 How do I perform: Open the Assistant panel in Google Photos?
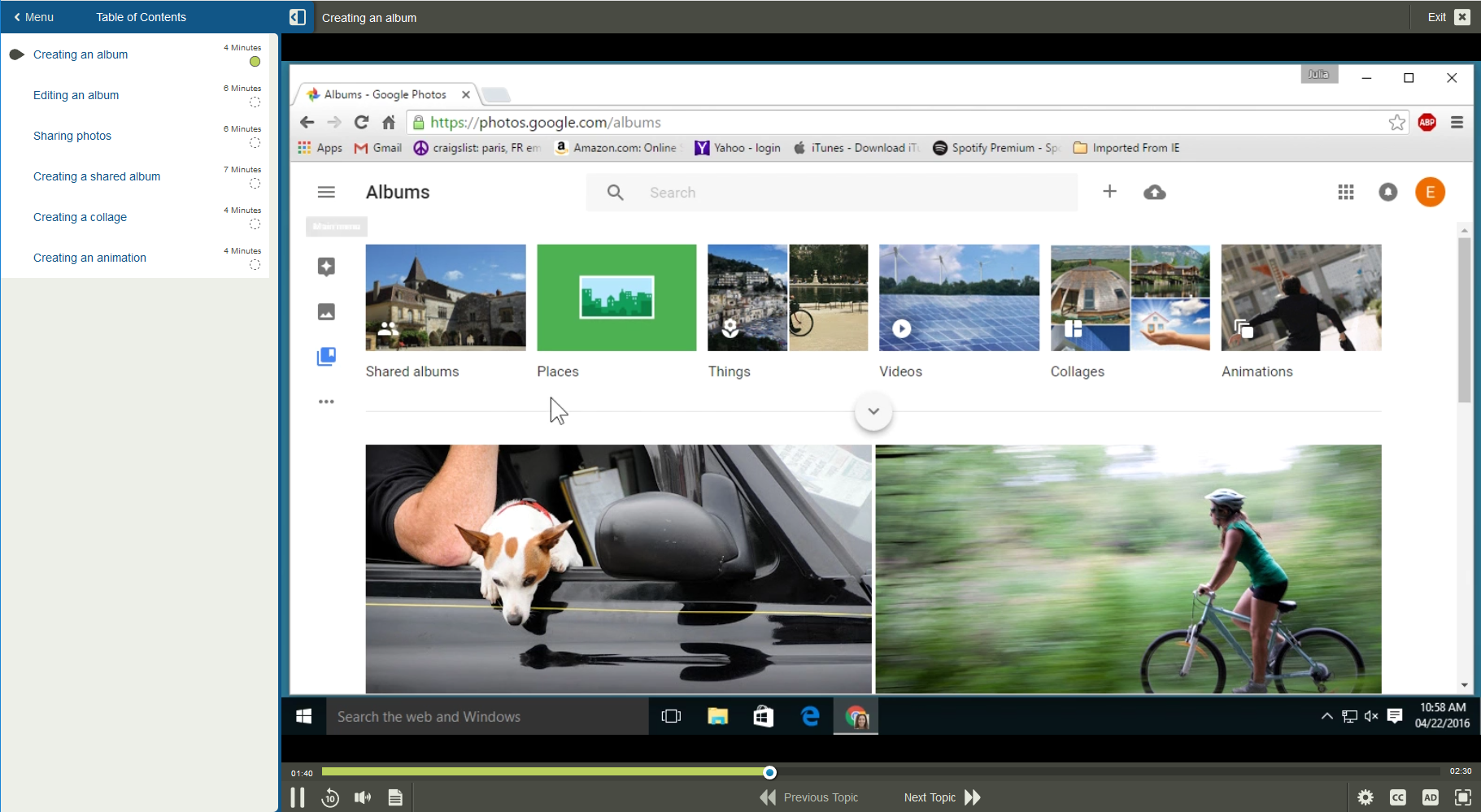tap(327, 267)
